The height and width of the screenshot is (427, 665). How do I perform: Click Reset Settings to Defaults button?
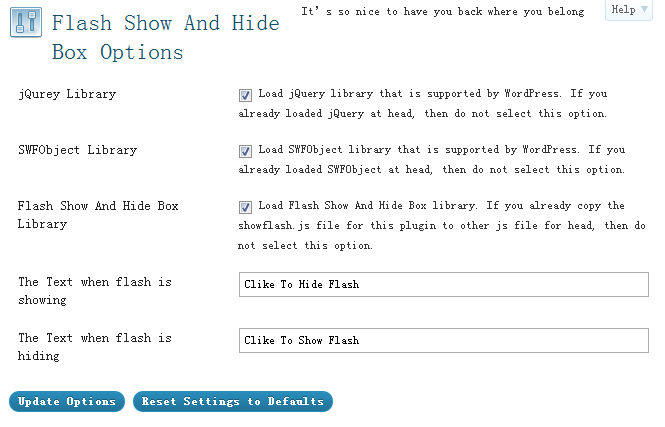(233, 402)
